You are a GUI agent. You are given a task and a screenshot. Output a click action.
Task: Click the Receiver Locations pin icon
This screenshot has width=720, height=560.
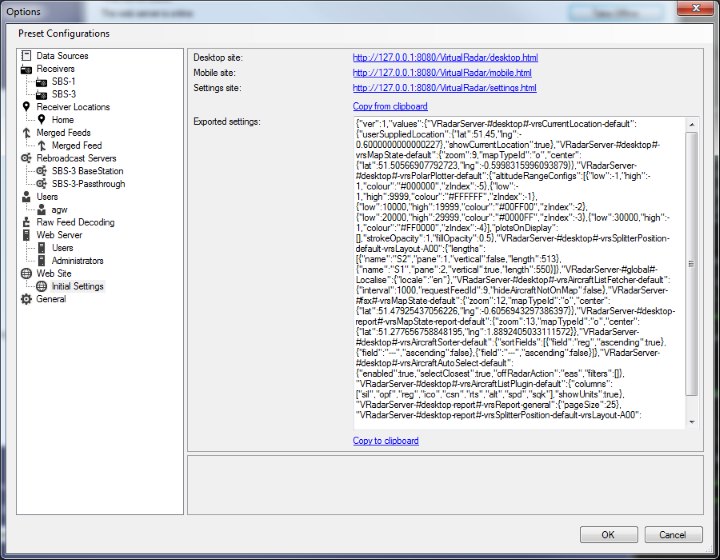26,107
